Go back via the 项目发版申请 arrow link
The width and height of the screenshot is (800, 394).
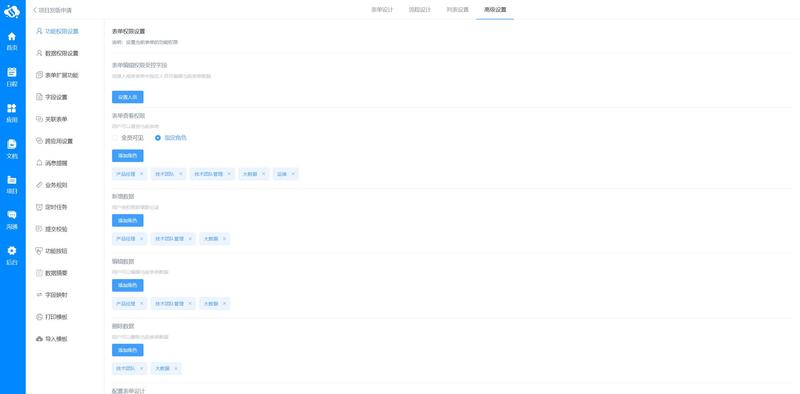pos(53,10)
